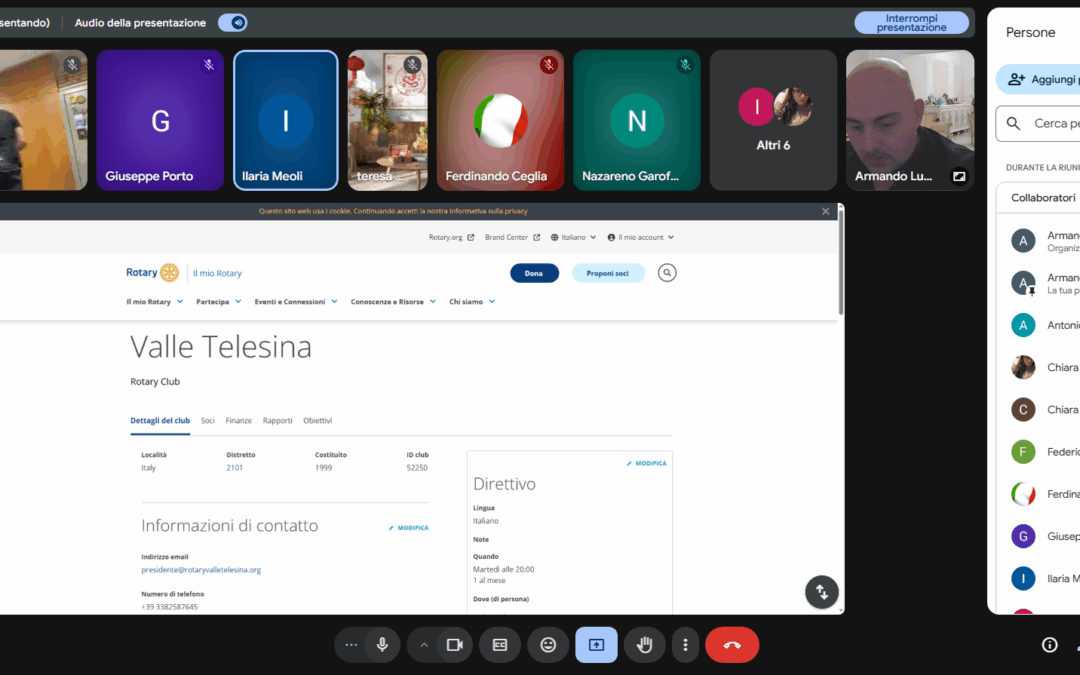Select Federico in the people list

coord(1045,452)
